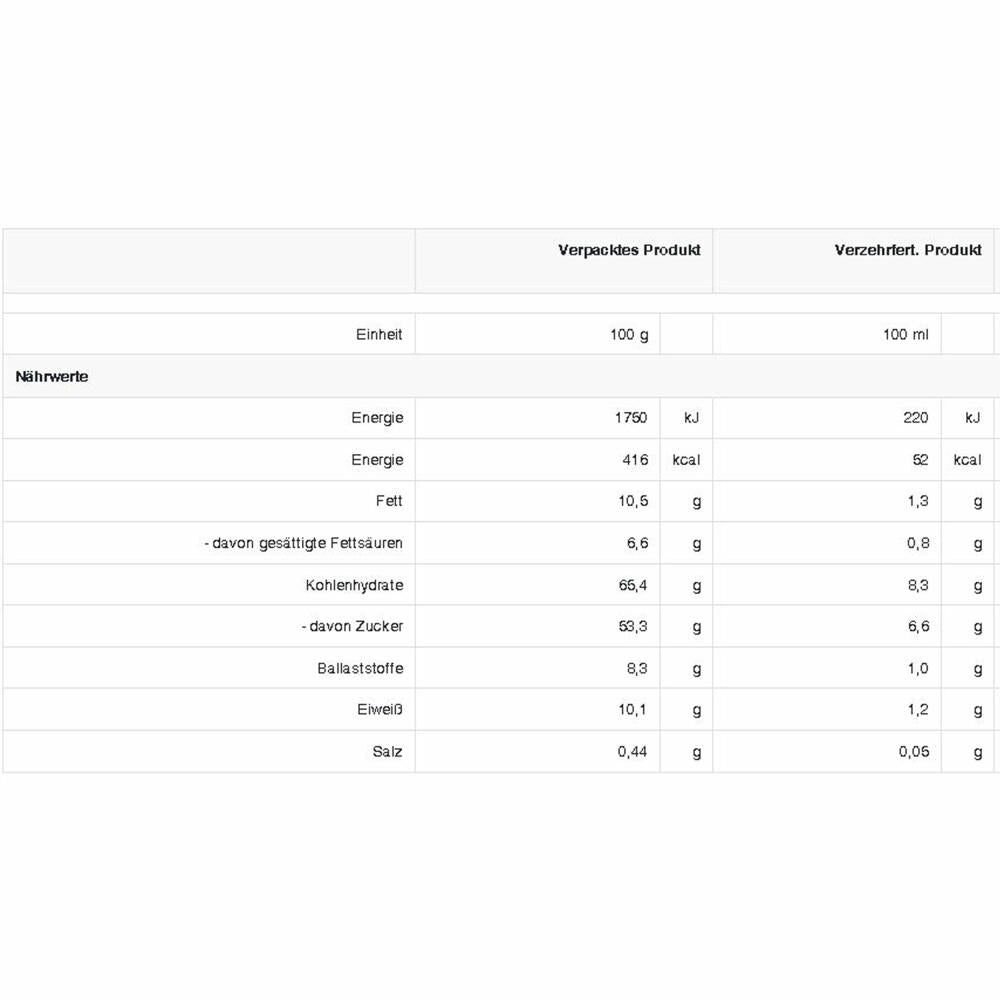Viewport: 1000px width, 1000px height.
Task: Click the gesättigte Fettsäuren row label
Action: click(303, 544)
